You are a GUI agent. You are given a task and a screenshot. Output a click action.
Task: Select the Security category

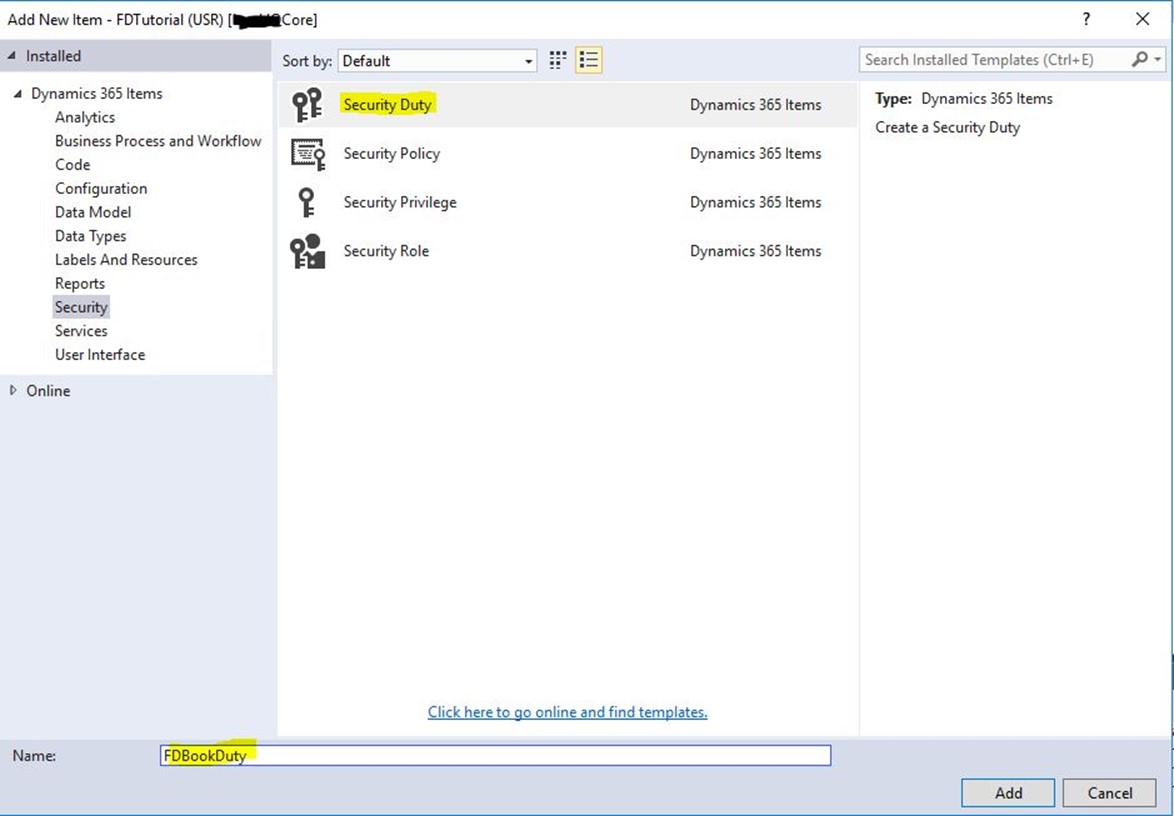pos(81,307)
